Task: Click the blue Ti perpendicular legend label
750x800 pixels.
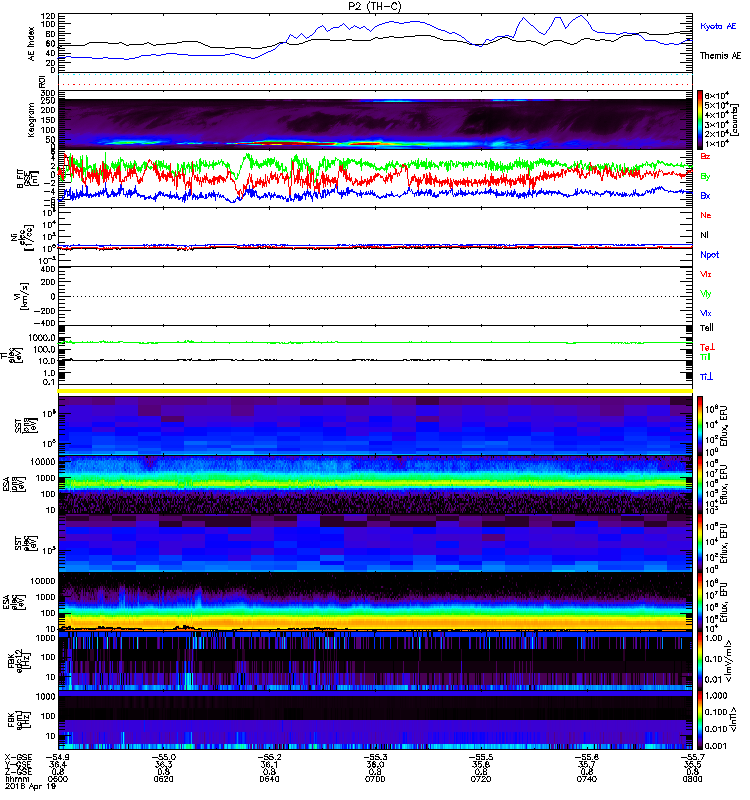Action: [x=706, y=377]
